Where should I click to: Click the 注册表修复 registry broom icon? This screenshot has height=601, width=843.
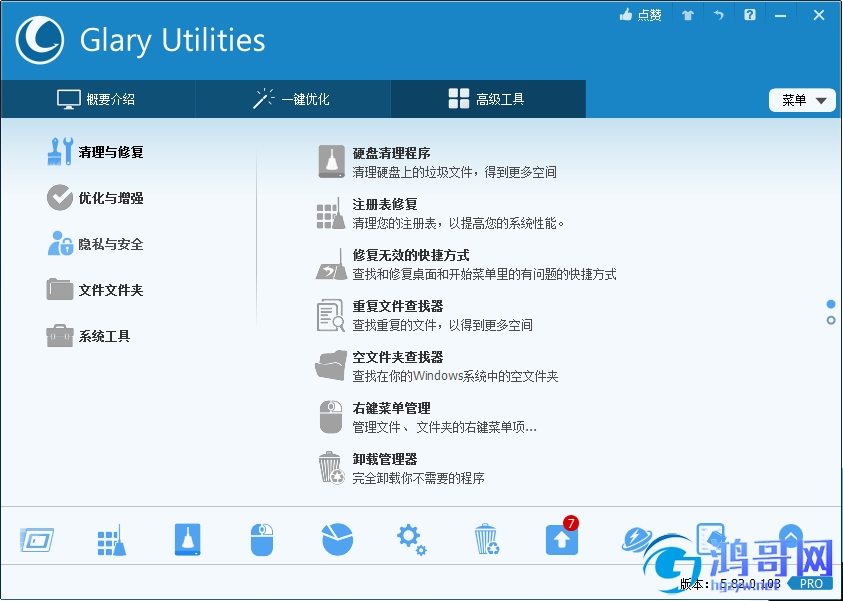[x=330, y=213]
